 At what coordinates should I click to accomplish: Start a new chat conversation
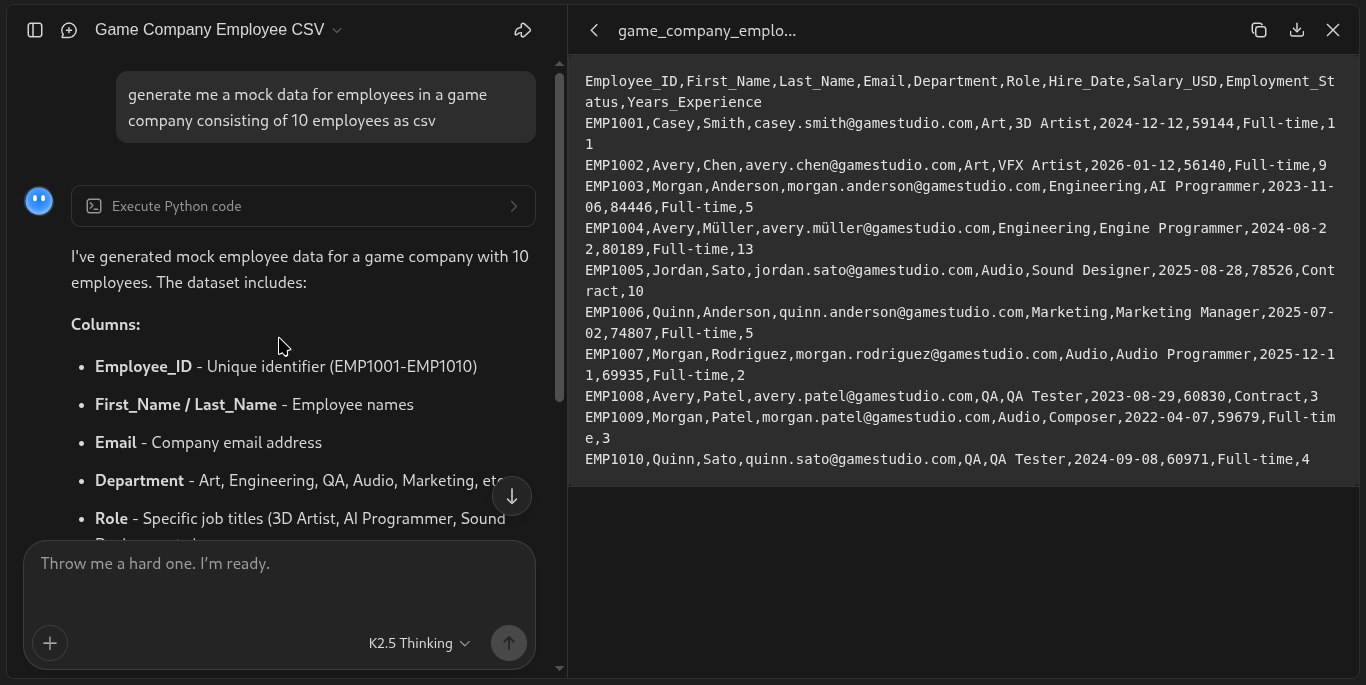pos(68,30)
